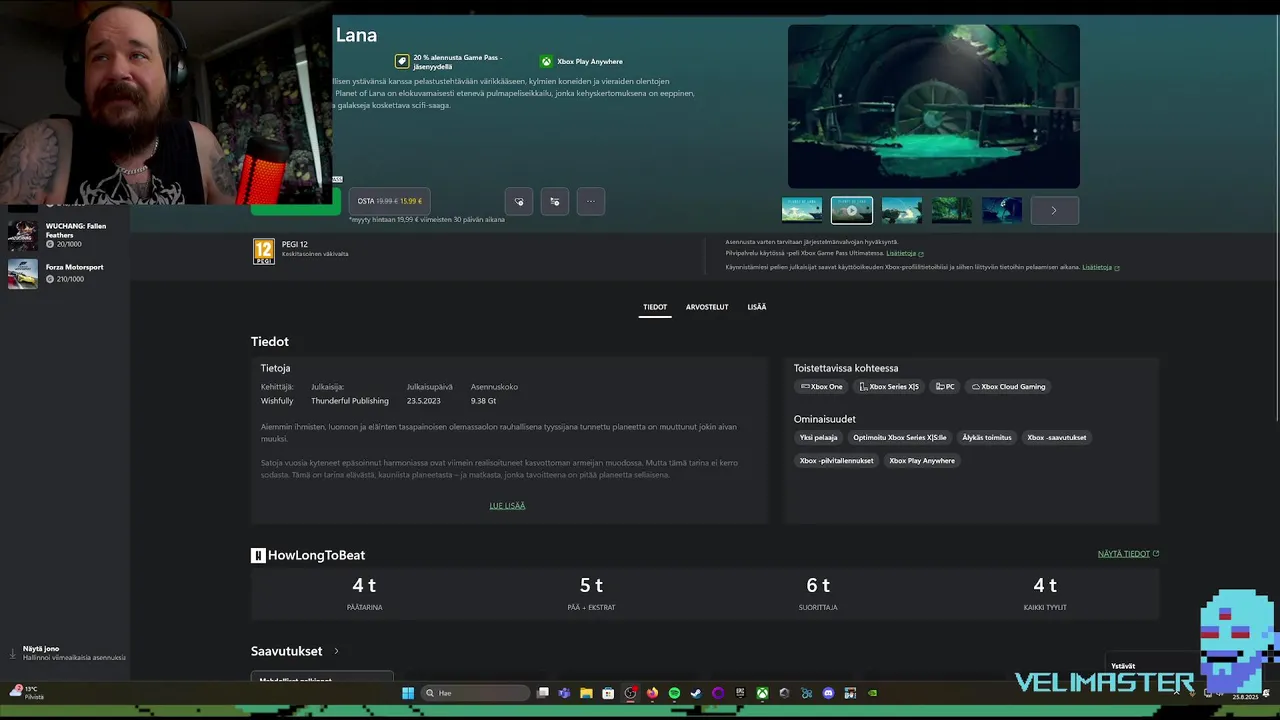The width and height of the screenshot is (1280, 720).
Task: Select the Älykäs toimitus tag
Action: click(987, 438)
